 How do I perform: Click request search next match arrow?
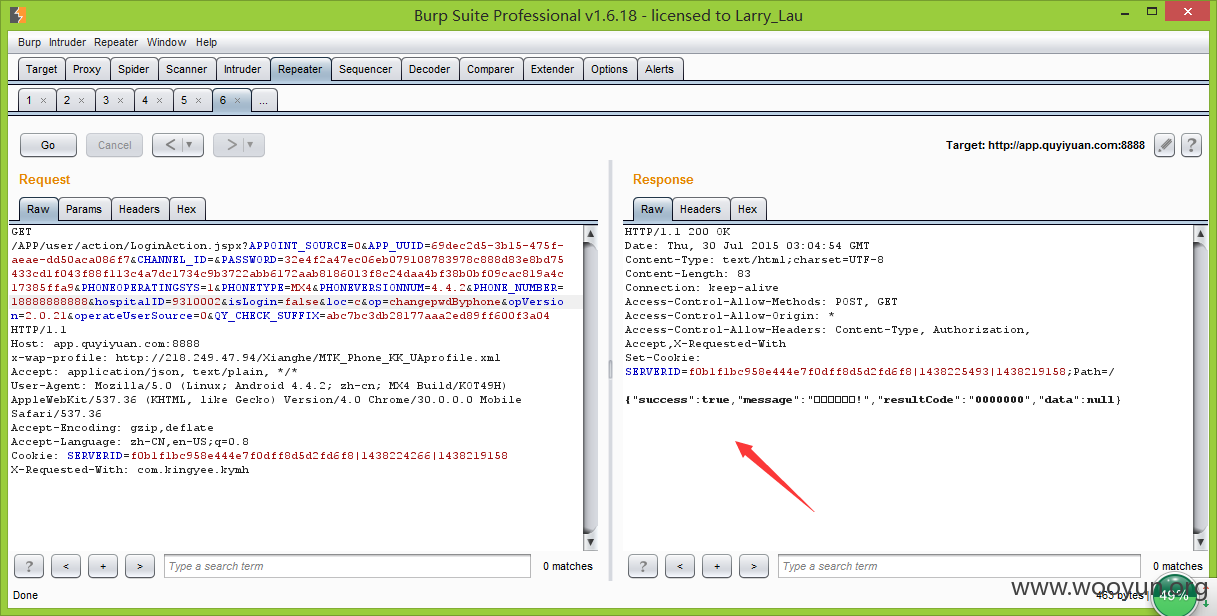(x=139, y=566)
